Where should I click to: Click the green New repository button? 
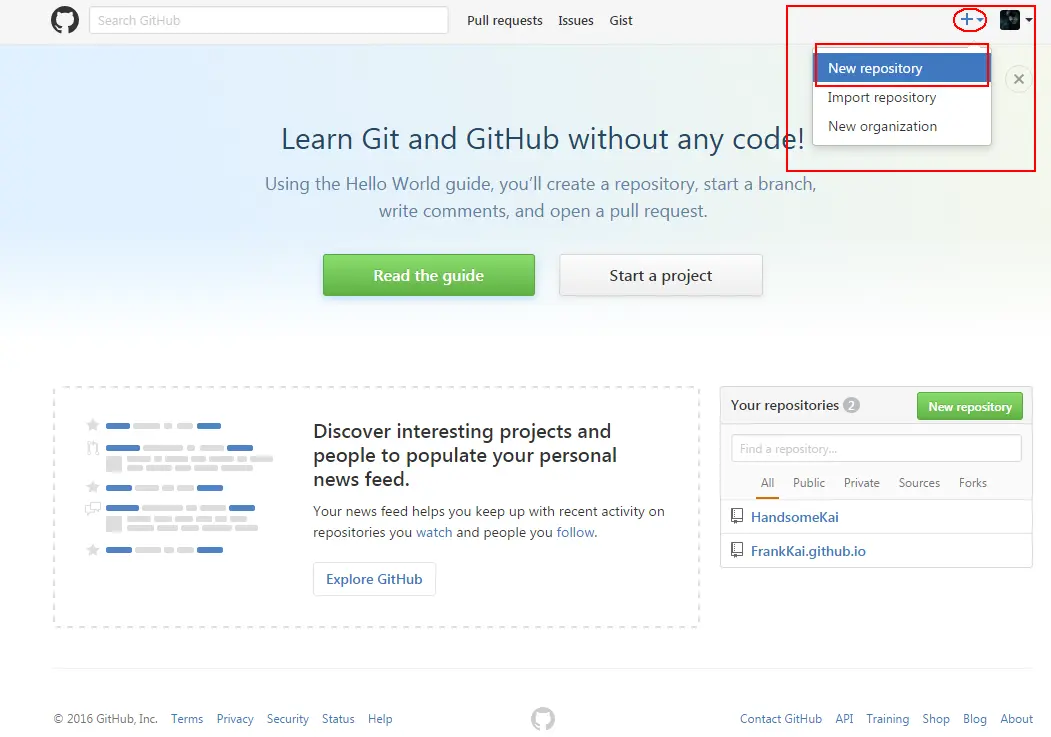(970, 406)
